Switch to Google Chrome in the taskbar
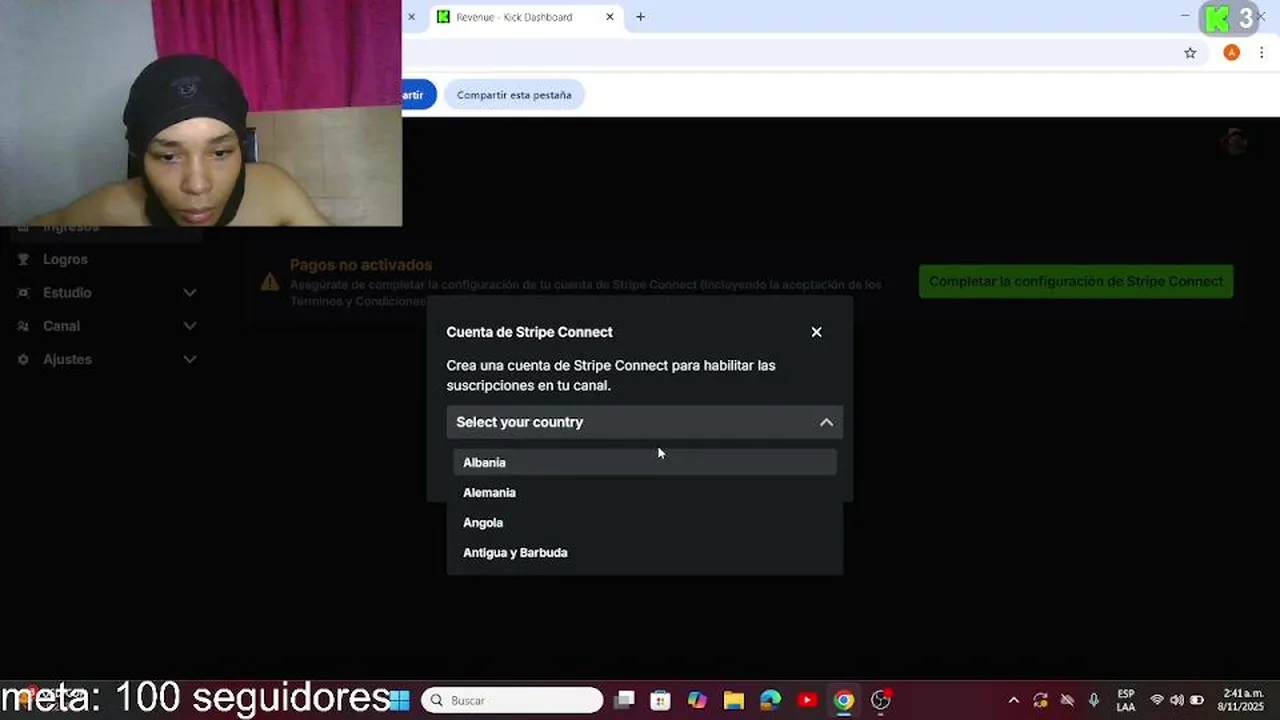Image resolution: width=1280 pixels, height=720 pixels. pos(844,700)
